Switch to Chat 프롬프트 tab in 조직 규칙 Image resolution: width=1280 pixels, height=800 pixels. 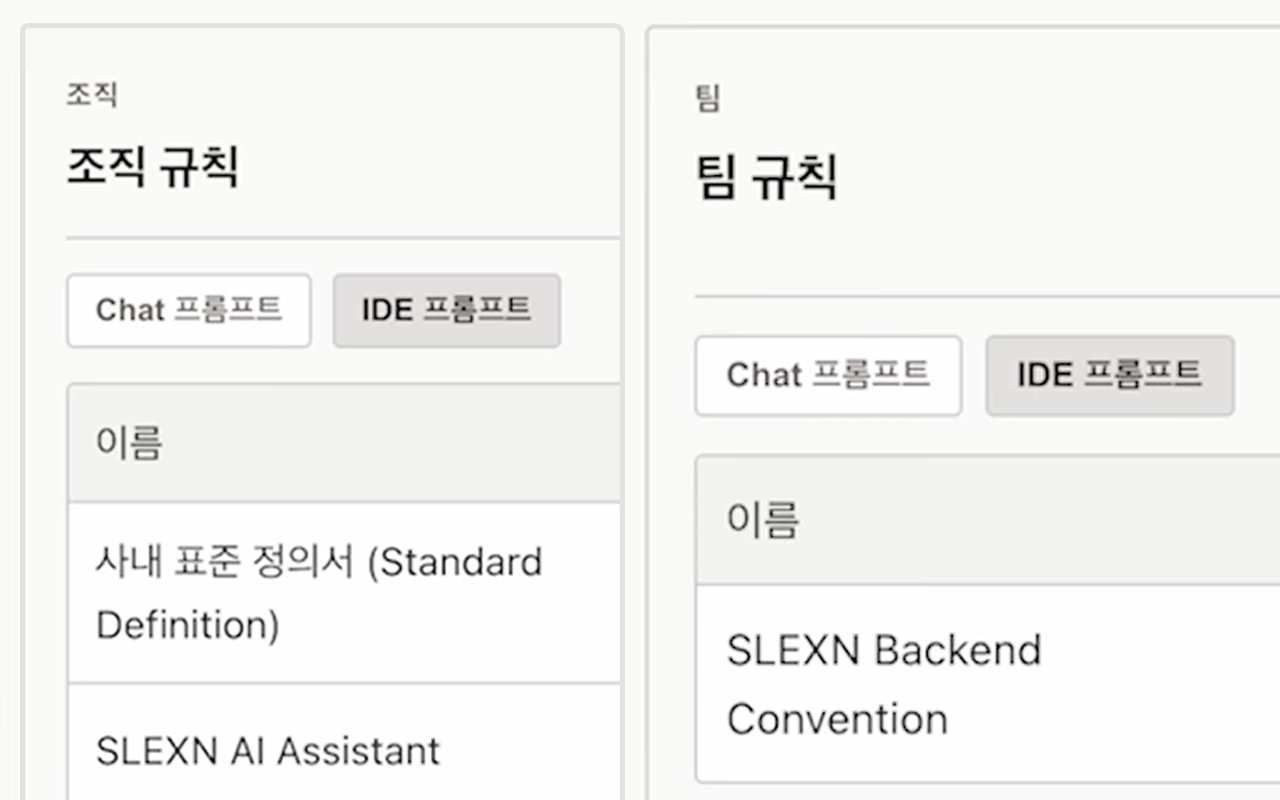click(x=189, y=310)
